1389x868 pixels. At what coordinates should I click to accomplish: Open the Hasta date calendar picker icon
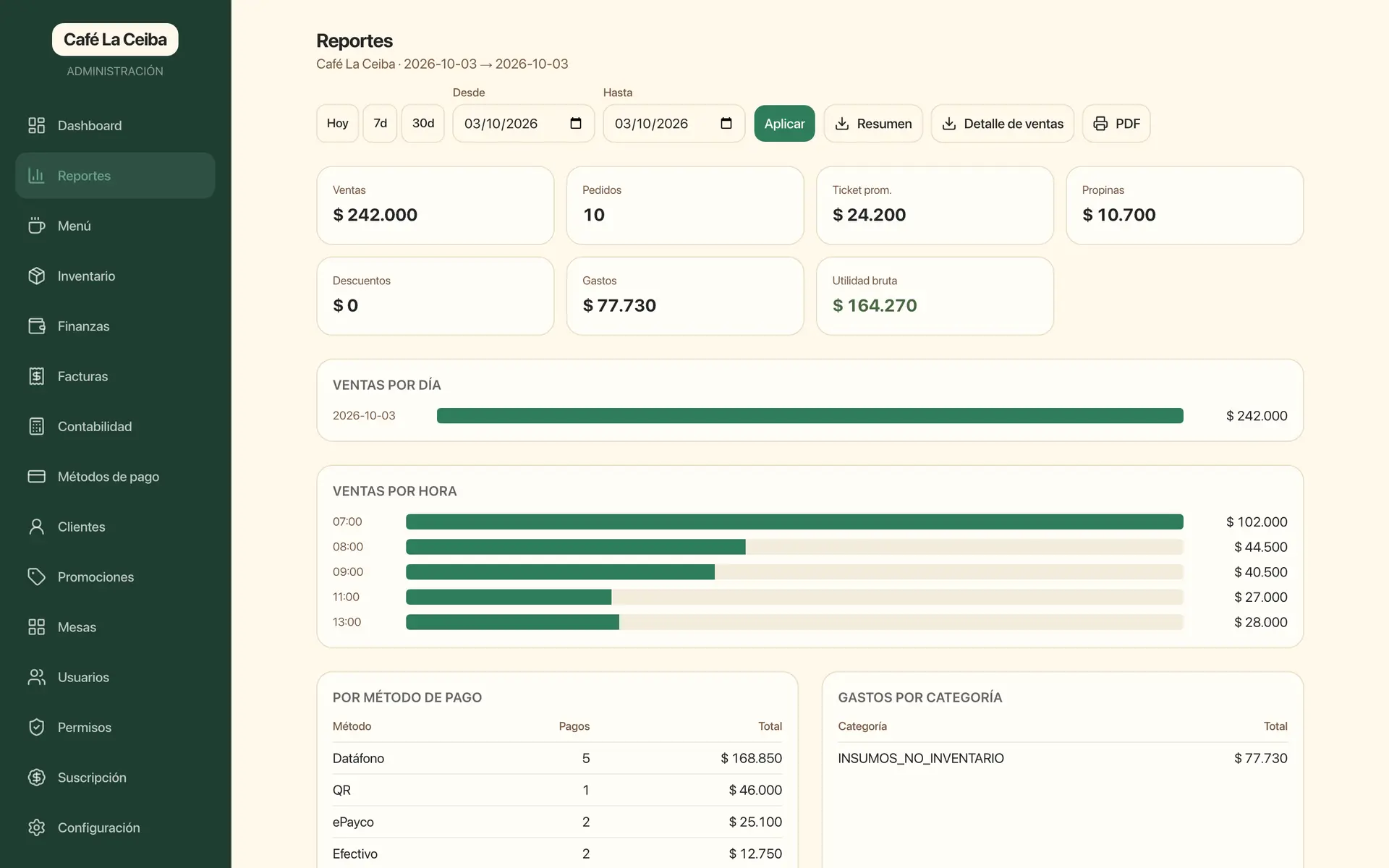(x=726, y=123)
